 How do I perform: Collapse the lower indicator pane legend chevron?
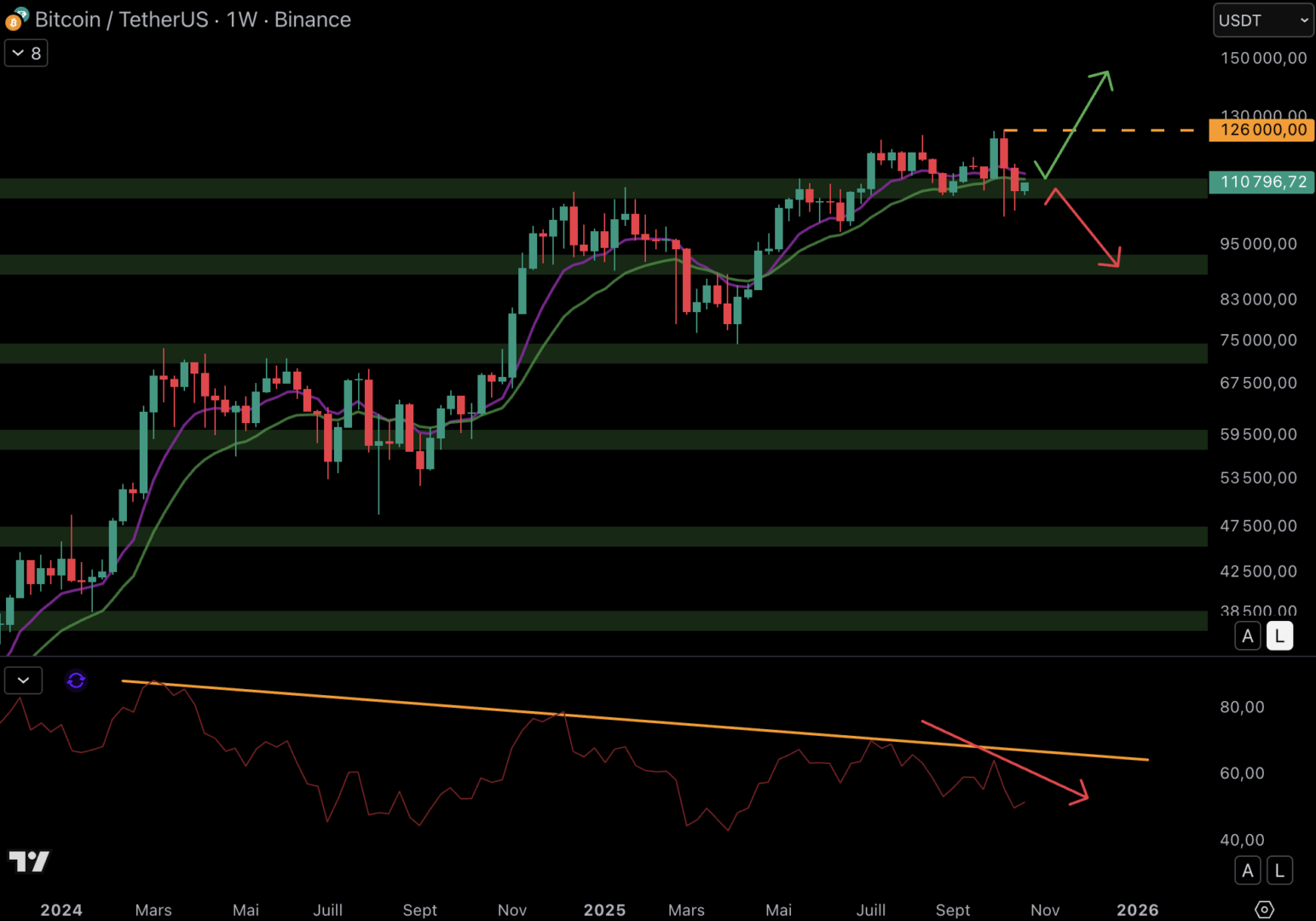23,681
